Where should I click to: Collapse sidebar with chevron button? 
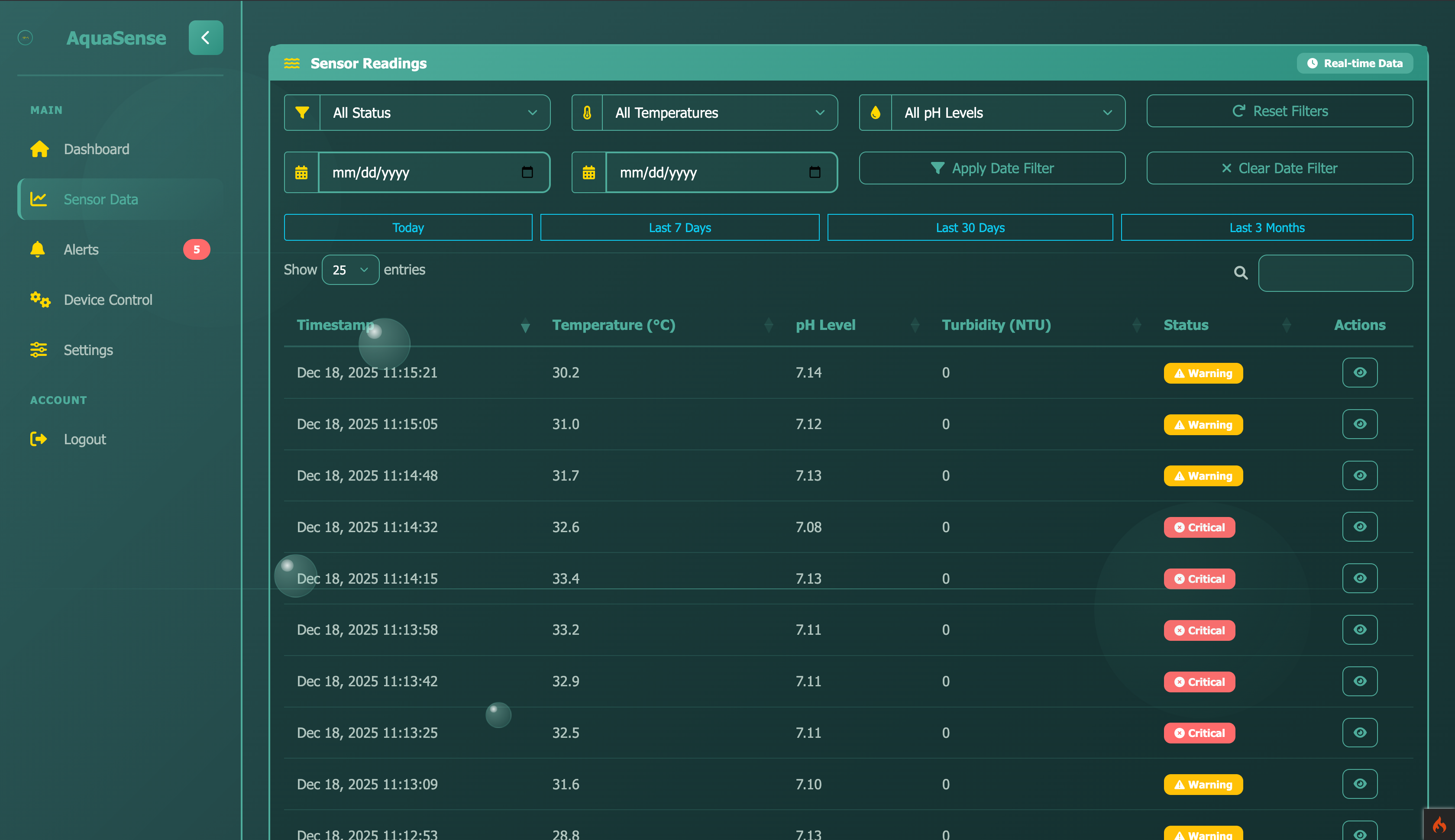point(205,38)
